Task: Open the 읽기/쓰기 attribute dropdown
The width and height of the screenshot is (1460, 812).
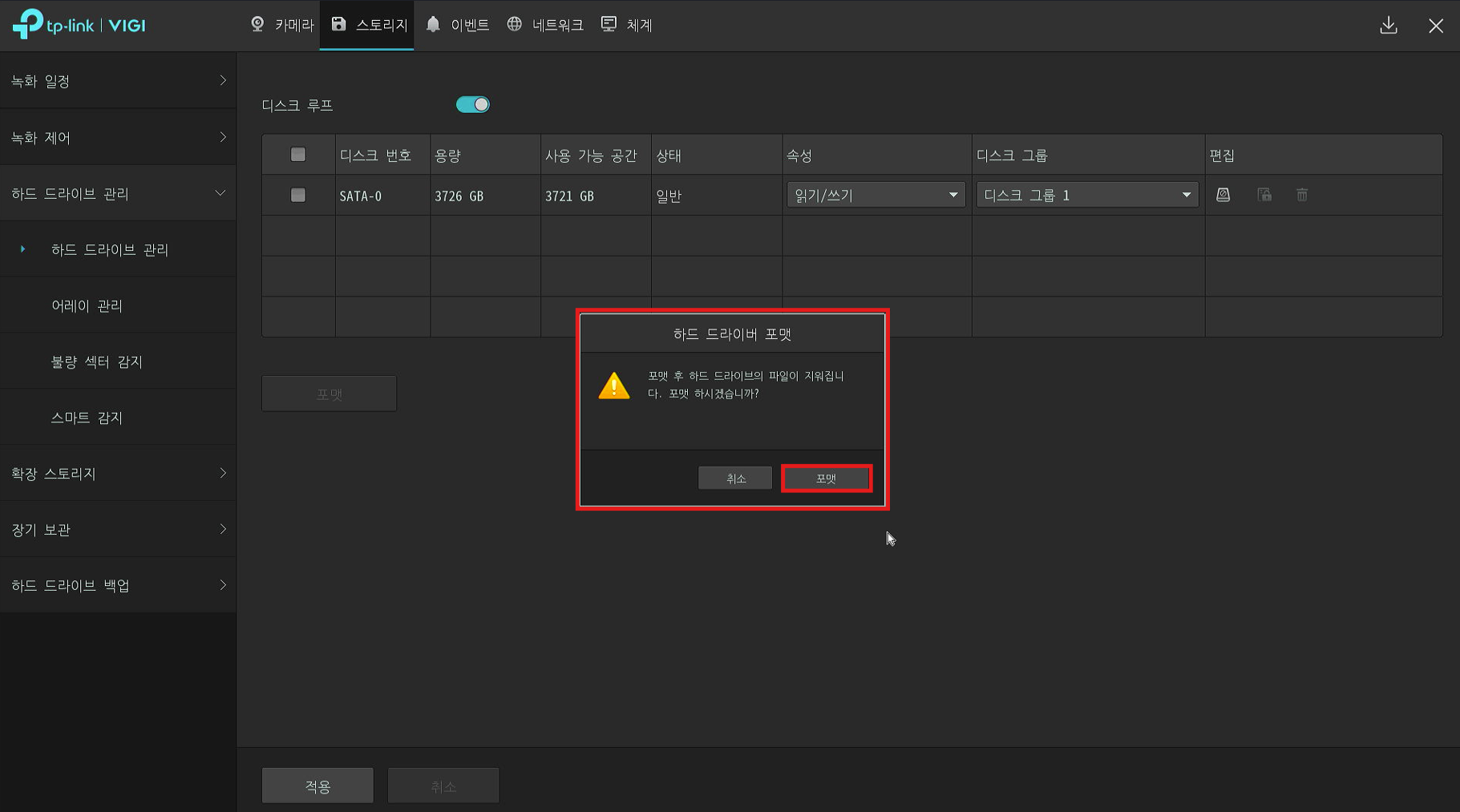Action: pos(876,195)
